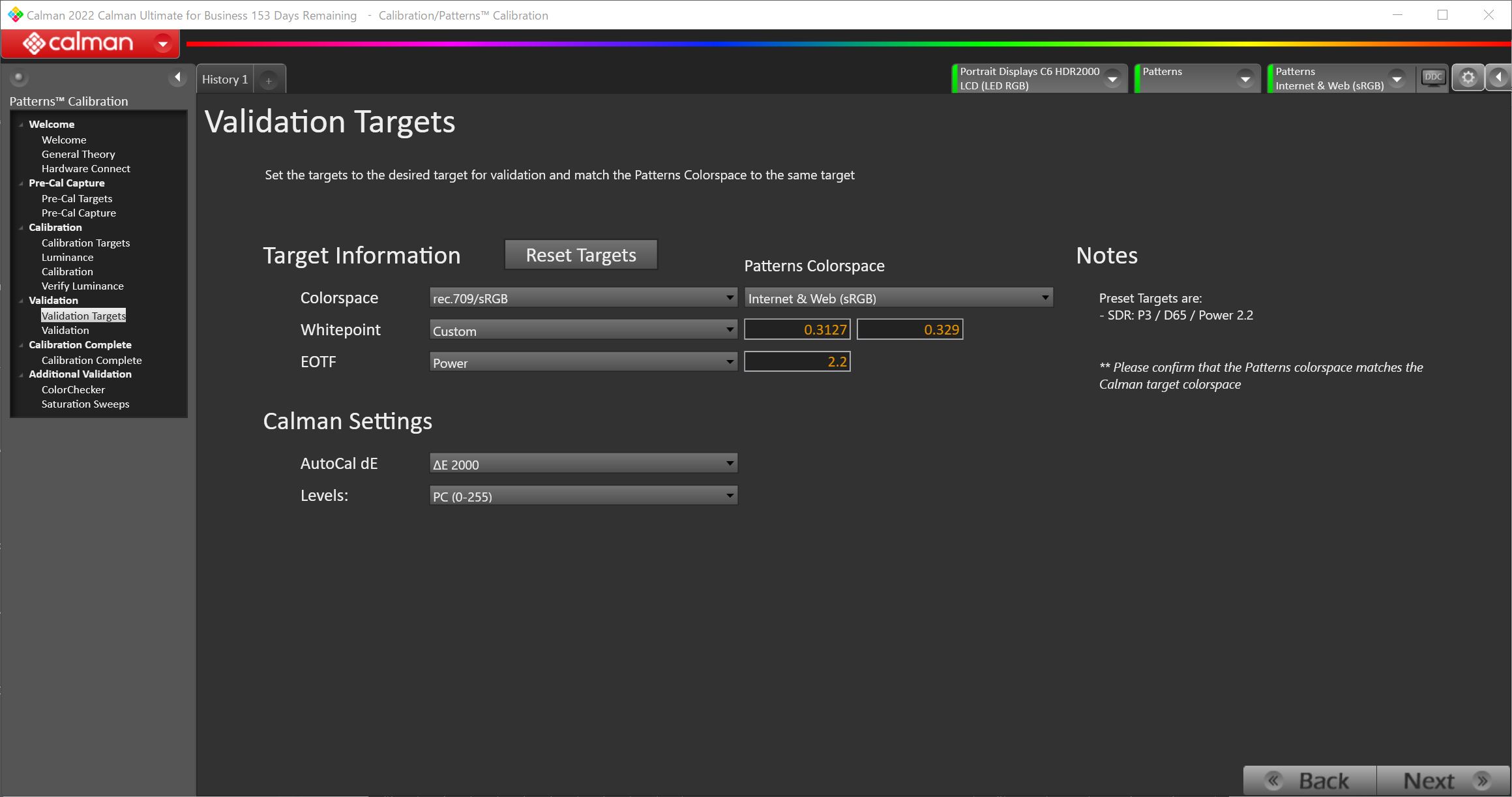Open the Hardware Connect page
The width and height of the screenshot is (1512, 797).
pos(86,168)
